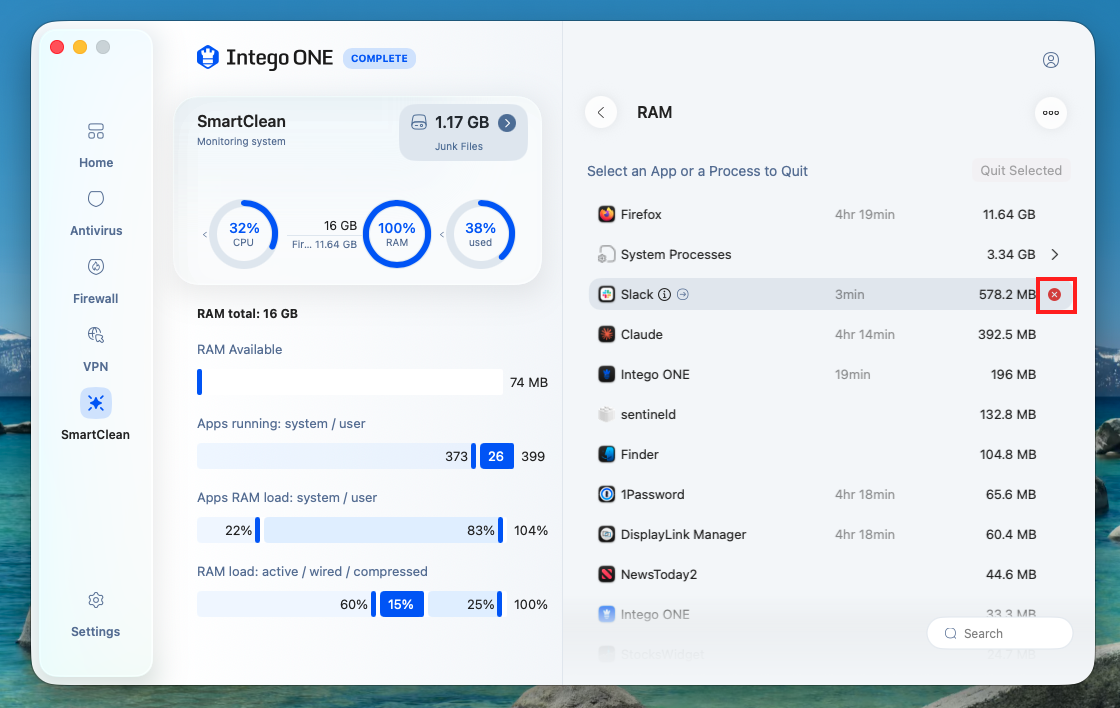Open the Firewall section

pyautogui.click(x=96, y=281)
